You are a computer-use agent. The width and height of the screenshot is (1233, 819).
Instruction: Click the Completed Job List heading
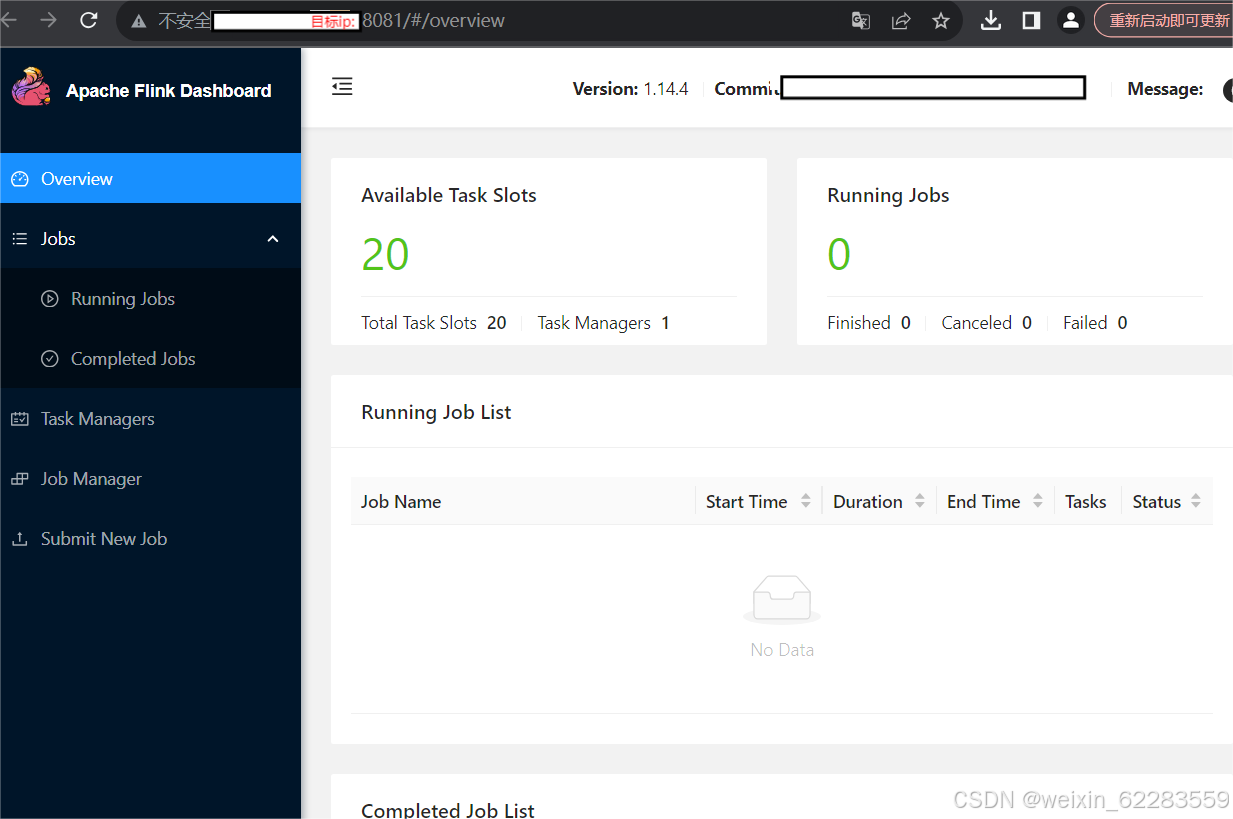pyautogui.click(x=448, y=810)
